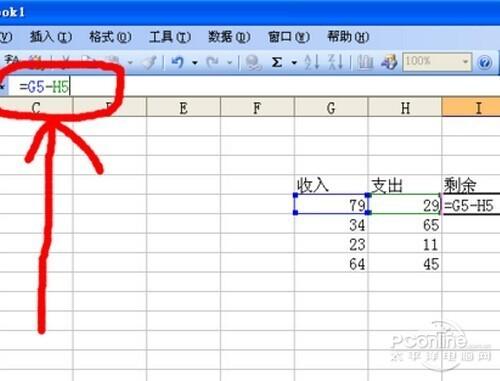Select column H header
The height and width of the screenshot is (381, 500).
point(405,107)
